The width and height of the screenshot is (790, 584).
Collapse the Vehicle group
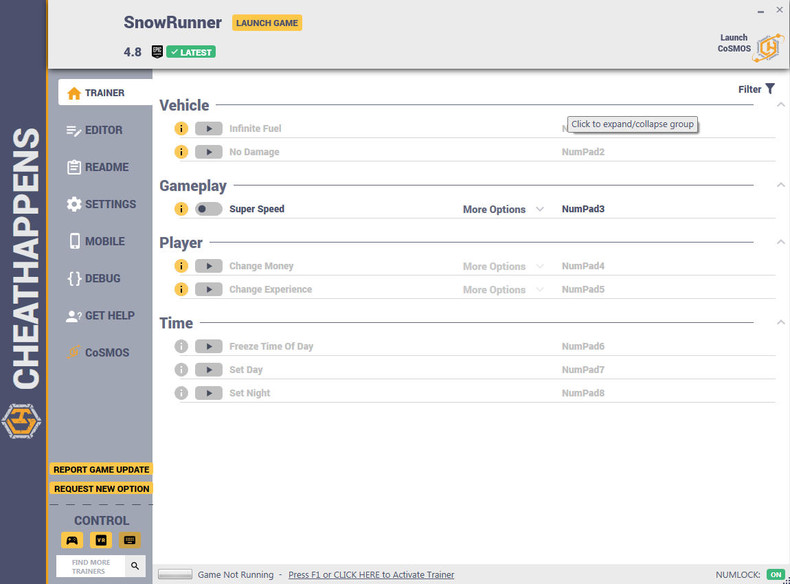coord(780,105)
